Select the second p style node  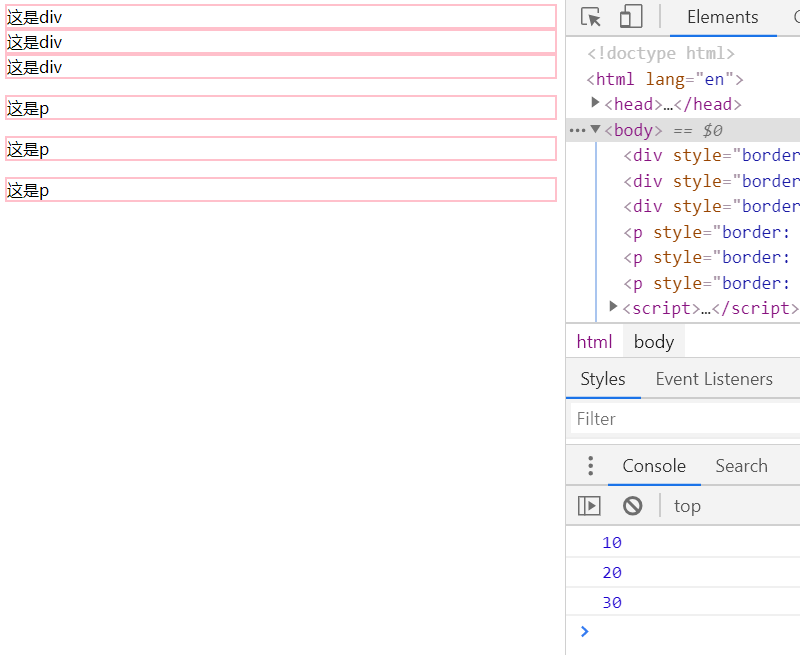coord(707,257)
